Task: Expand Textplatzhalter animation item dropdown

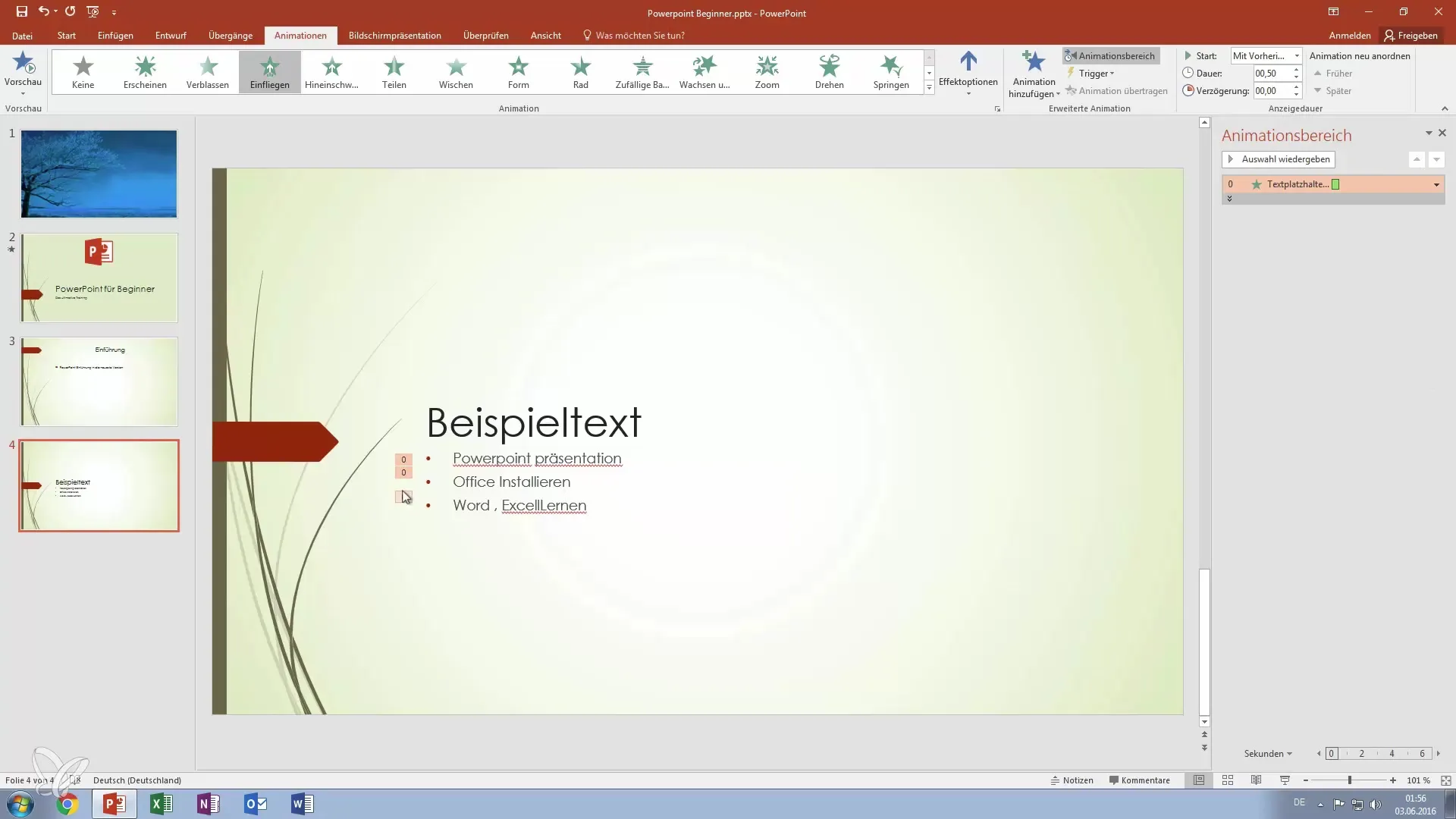Action: tap(1436, 184)
